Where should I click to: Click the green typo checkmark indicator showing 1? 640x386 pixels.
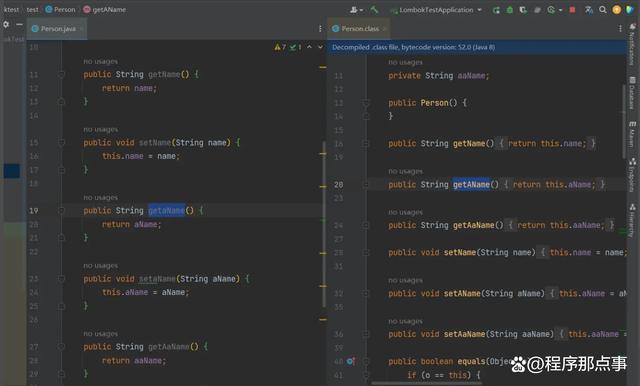[296, 47]
